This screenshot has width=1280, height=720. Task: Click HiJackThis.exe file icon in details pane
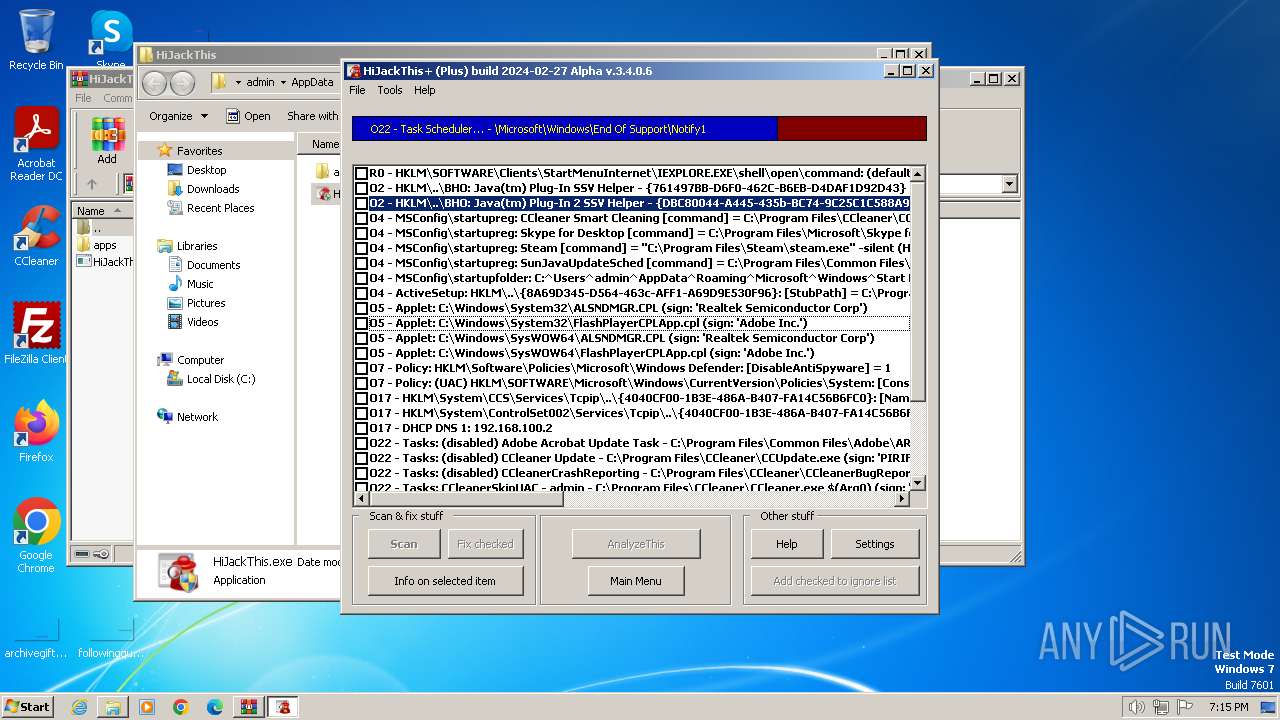[177, 571]
